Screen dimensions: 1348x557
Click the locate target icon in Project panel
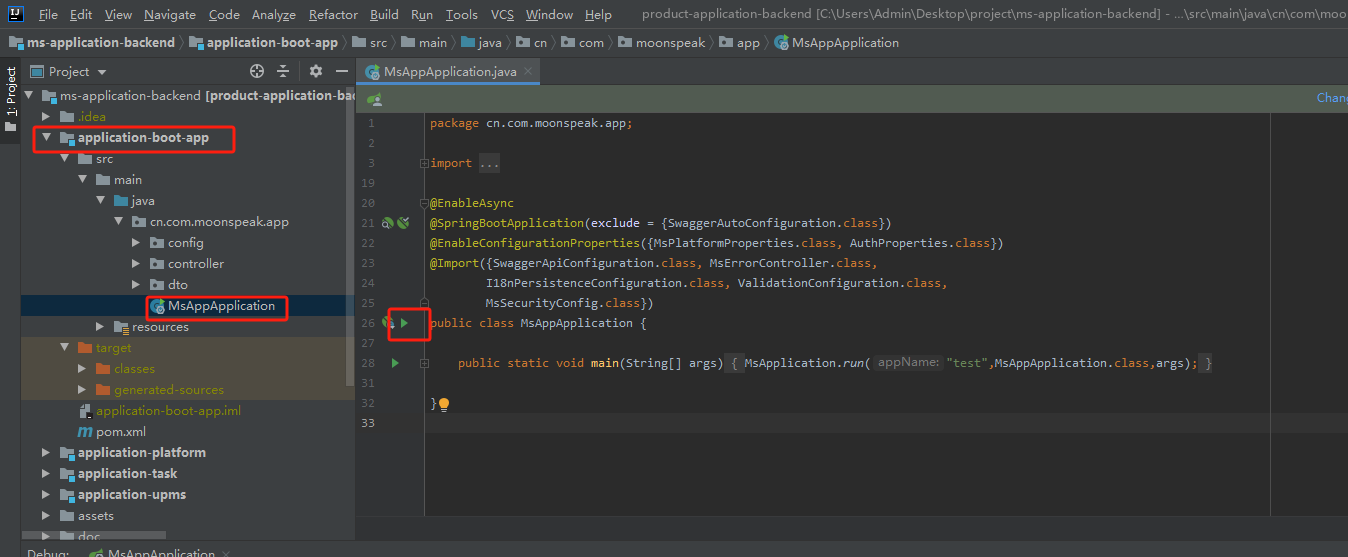click(257, 71)
